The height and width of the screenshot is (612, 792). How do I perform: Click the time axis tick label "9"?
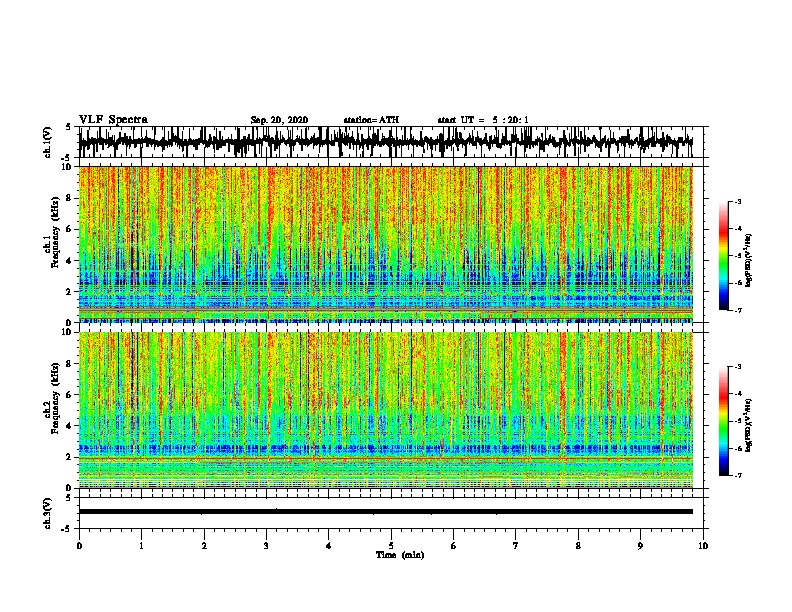click(x=640, y=546)
